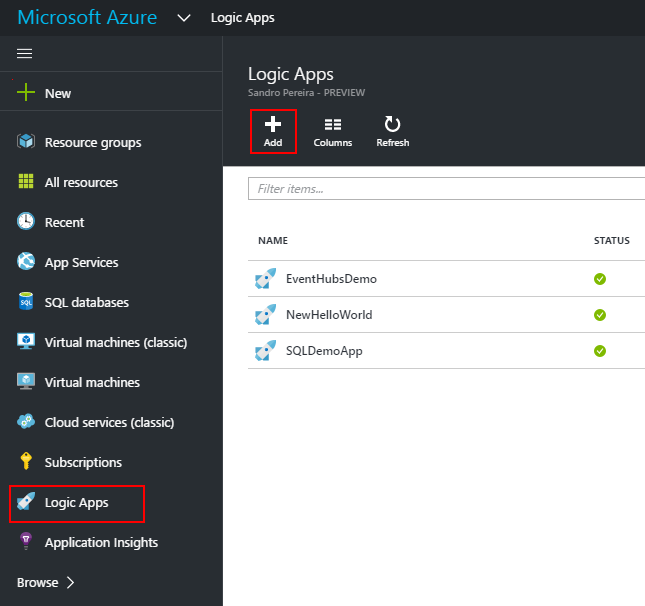Viewport: 645px width, 606px height.
Task: Refresh the Logic Apps list
Action: pos(392,131)
